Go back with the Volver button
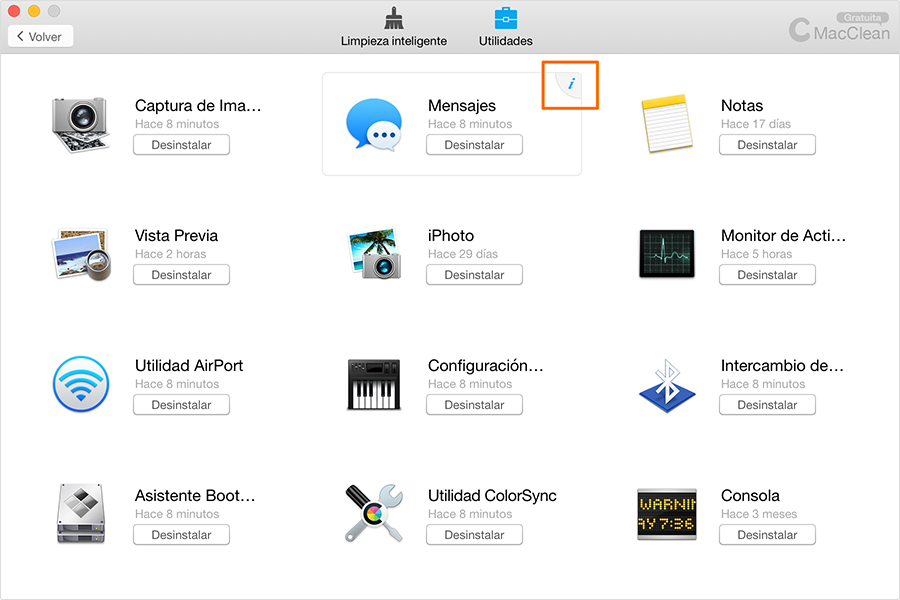900x600 pixels. tap(41, 37)
